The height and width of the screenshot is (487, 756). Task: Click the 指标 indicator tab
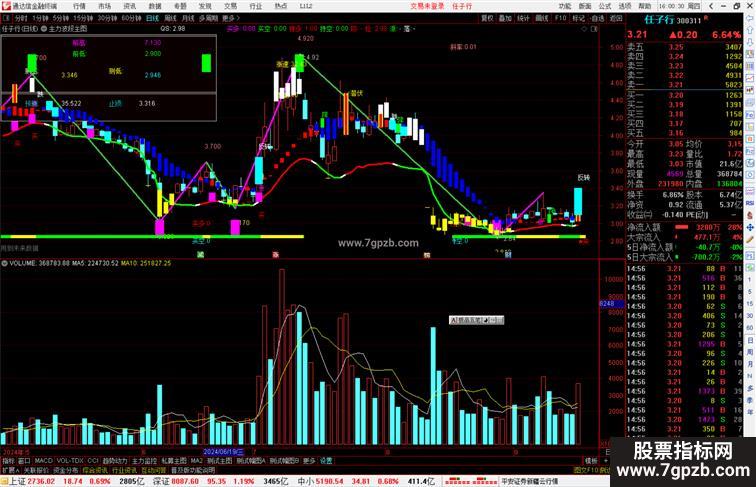8,461
